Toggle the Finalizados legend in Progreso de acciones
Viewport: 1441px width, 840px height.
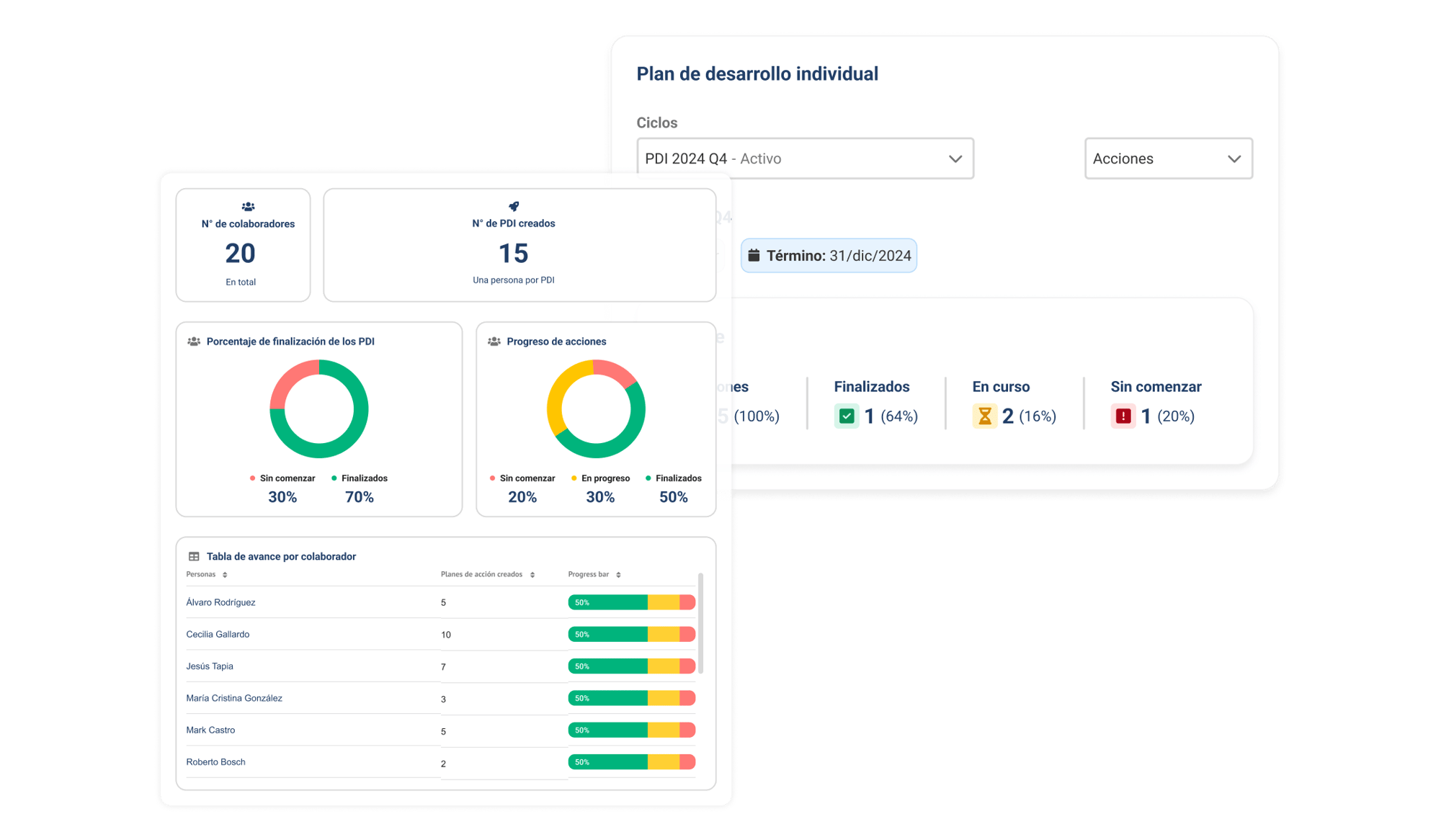(x=674, y=478)
